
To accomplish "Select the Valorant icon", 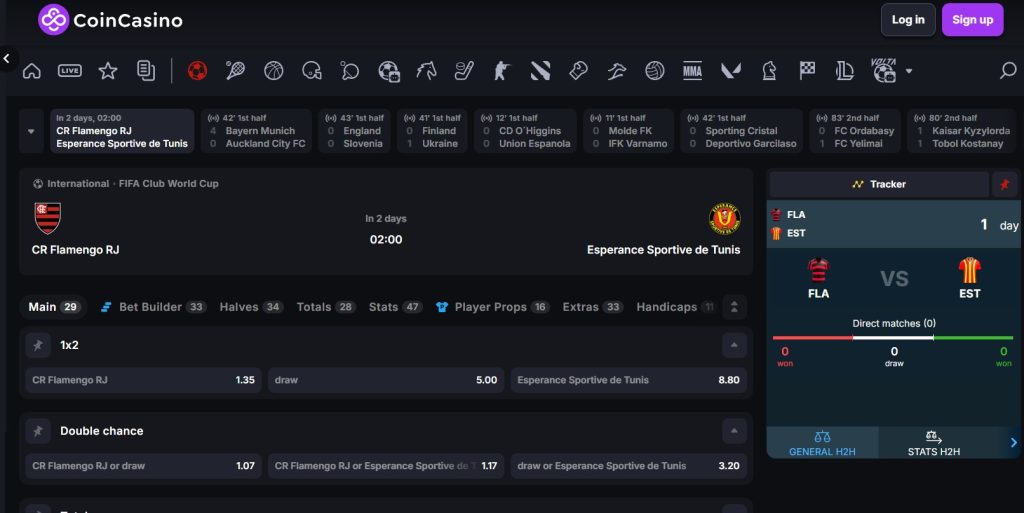I will 731,70.
